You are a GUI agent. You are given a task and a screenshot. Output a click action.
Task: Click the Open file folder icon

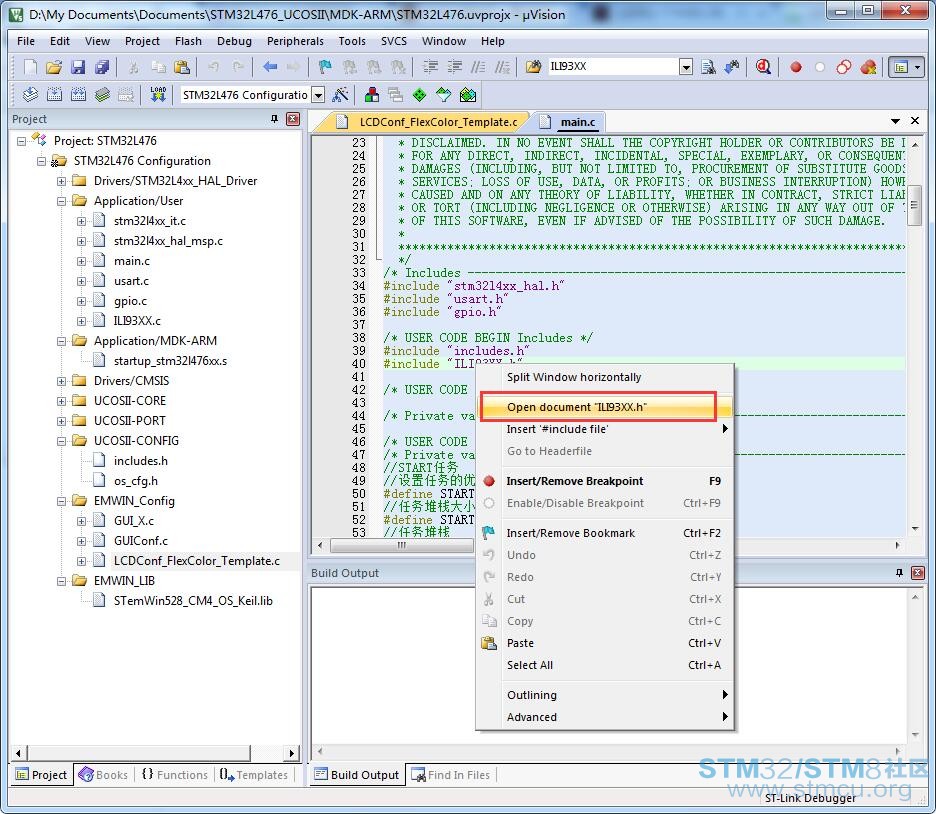coord(54,67)
